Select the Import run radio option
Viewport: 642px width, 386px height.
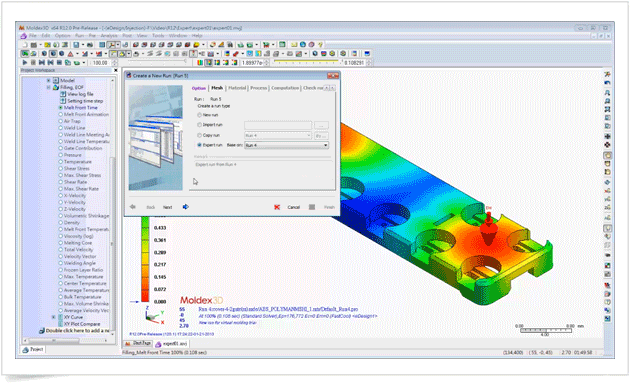click(199, 124)
